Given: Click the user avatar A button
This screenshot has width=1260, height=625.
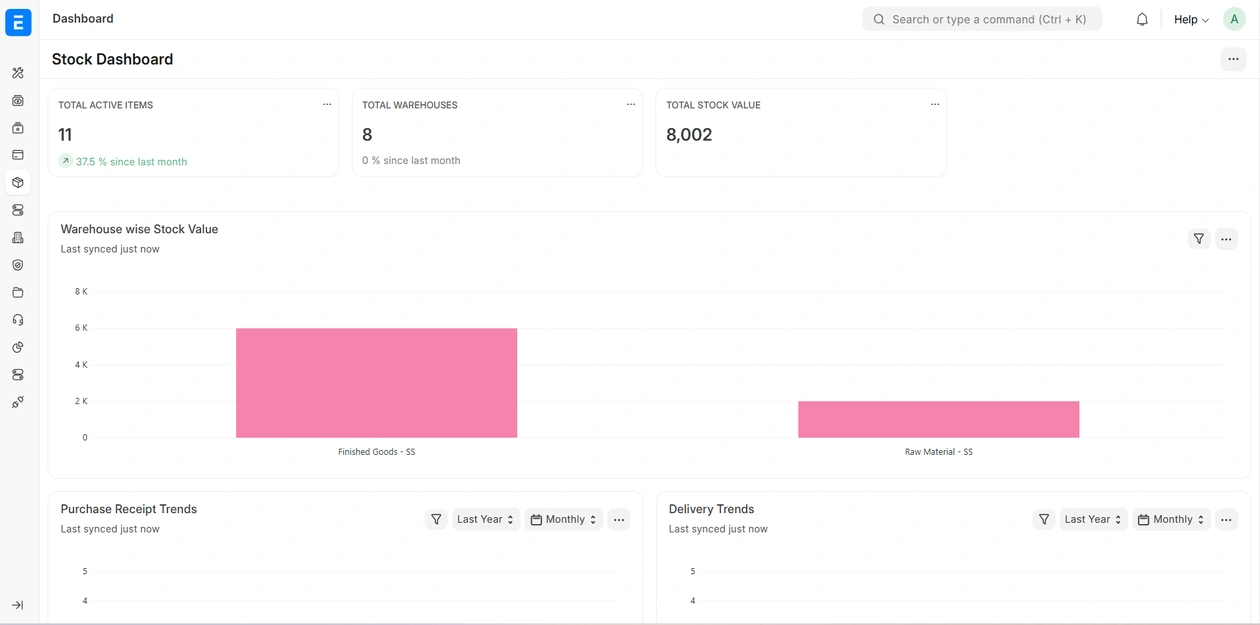Looking at the screenshot, I should [x=1234, y=19].
